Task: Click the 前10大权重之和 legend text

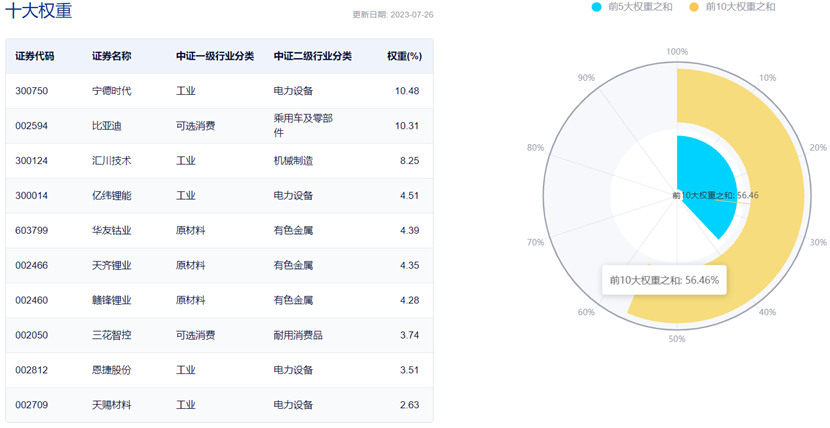Action: tap(740, 7)
